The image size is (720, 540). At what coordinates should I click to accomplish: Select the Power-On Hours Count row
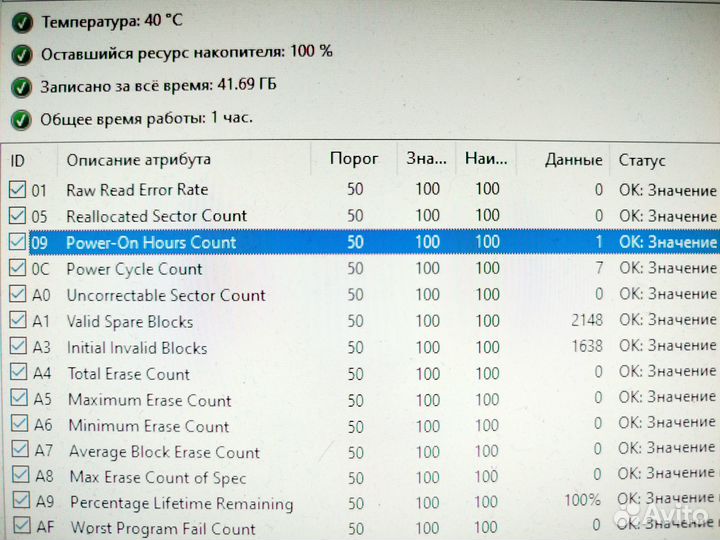click(x=151, y=242)
